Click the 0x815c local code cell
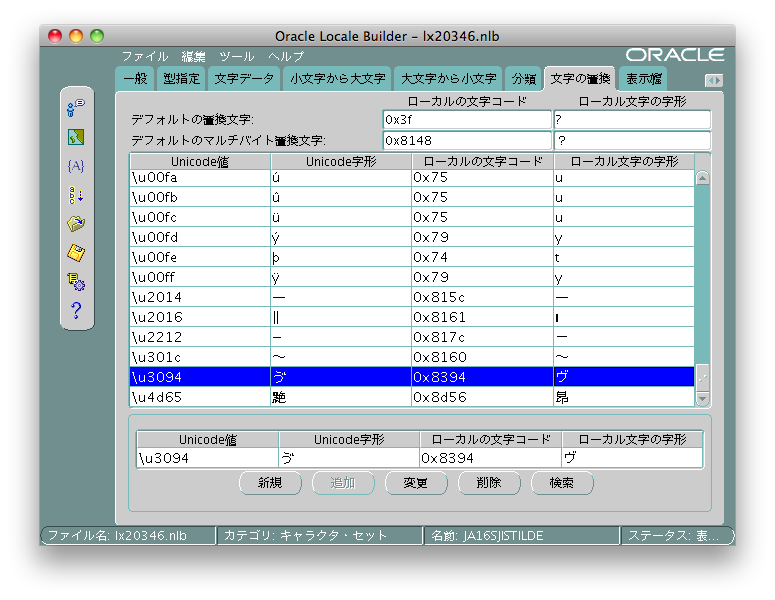 482,298
